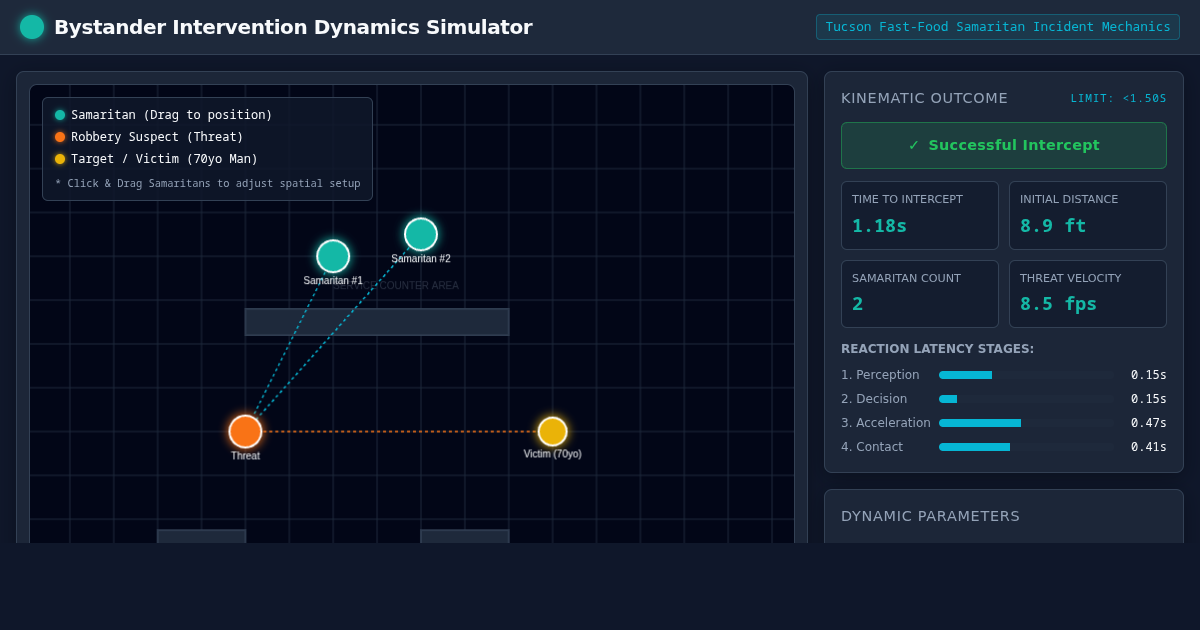Viewport: 1200px width, 630px height.
Task: Click the Initial Distance 8.9 ft value
Action: (1053, 226)
